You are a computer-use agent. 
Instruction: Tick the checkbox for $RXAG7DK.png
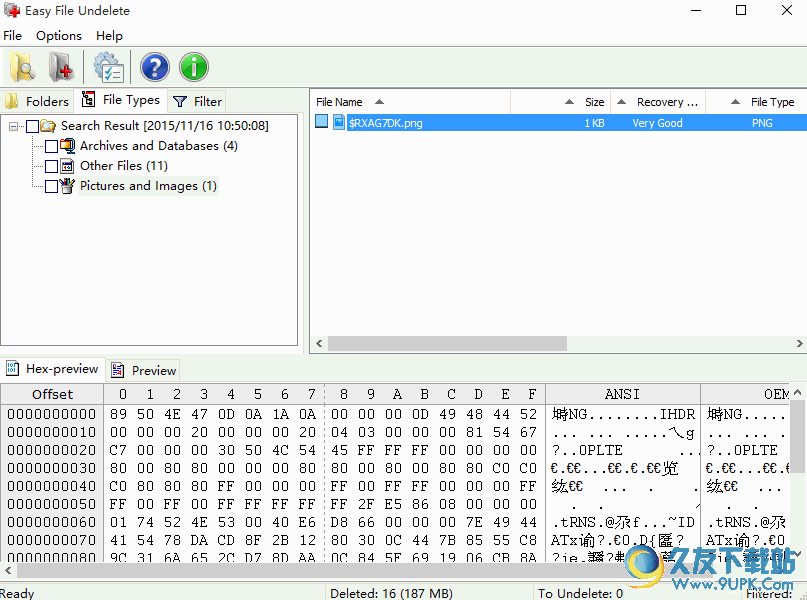pos(322,122)
